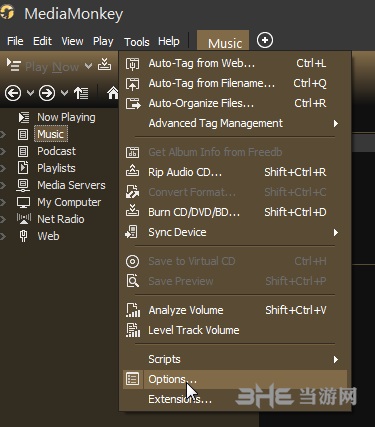
Task: Click the Play Now list icon
Action: [14, 65]
